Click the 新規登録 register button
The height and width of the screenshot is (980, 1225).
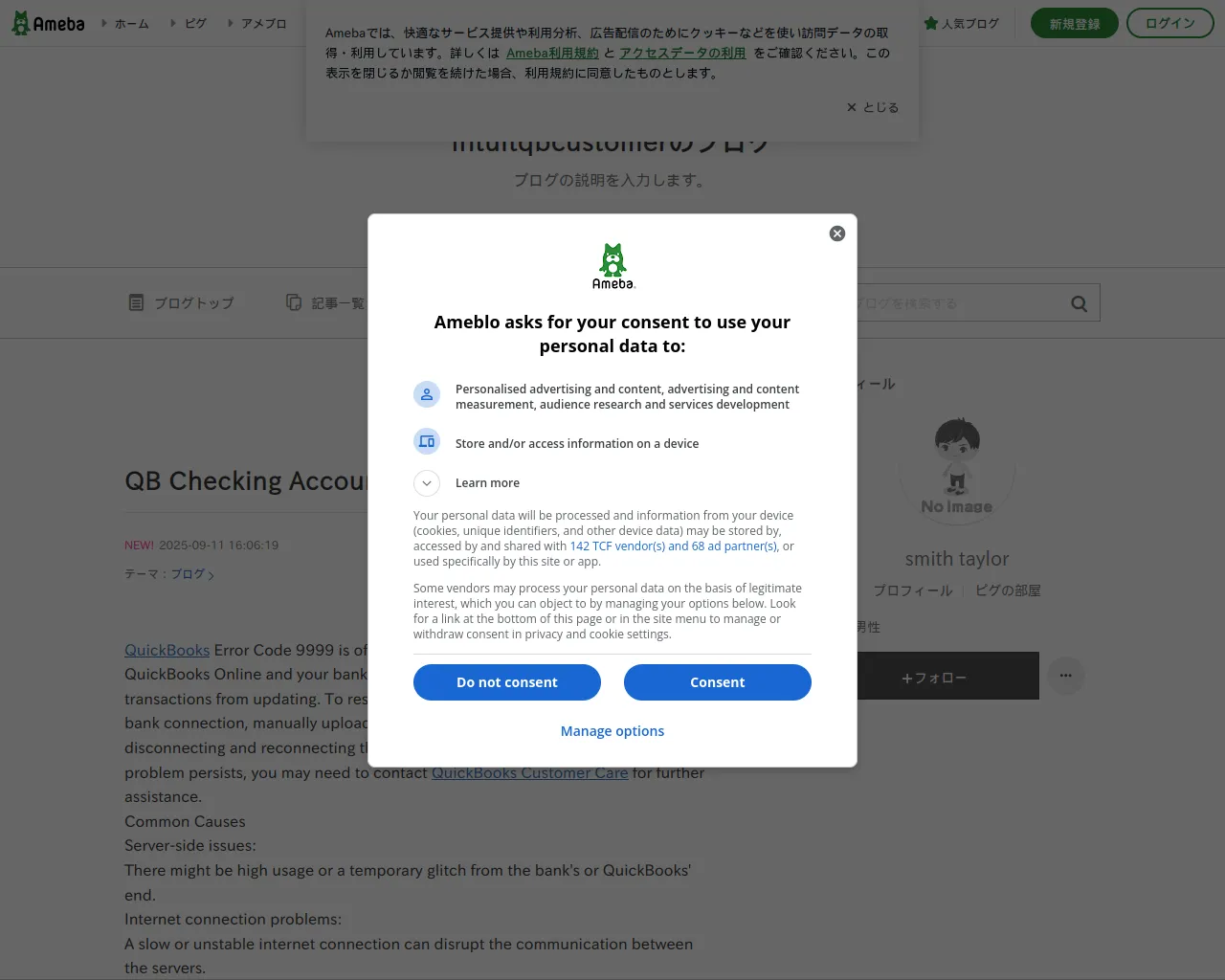pyautogui.click(x=1075, y=23)
